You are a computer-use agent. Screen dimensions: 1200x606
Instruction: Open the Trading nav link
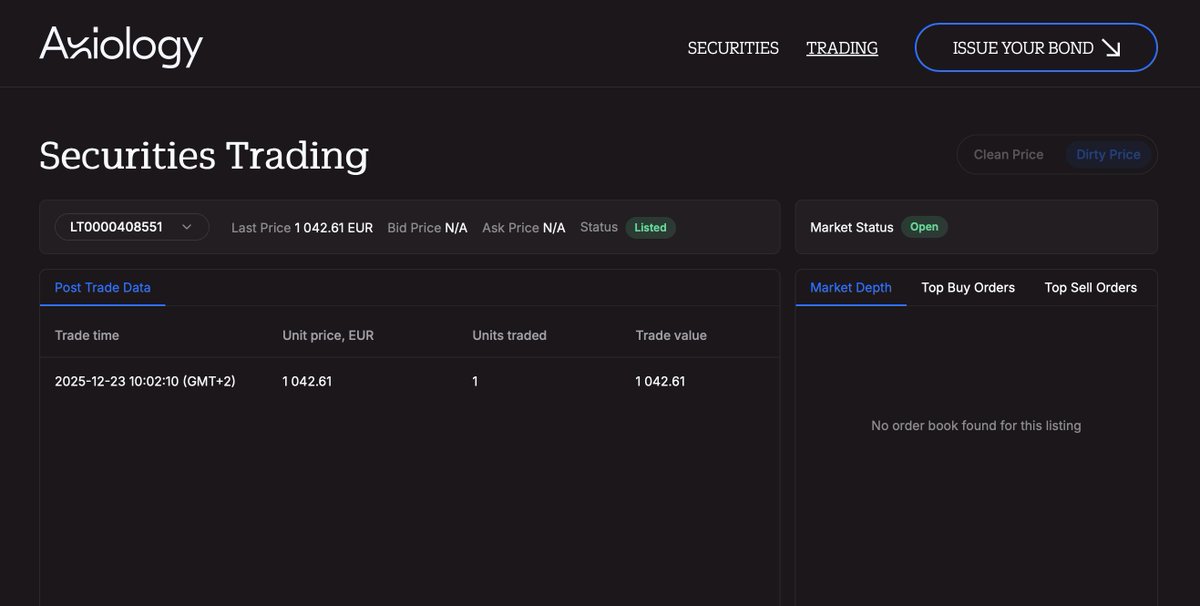point(842,48)
